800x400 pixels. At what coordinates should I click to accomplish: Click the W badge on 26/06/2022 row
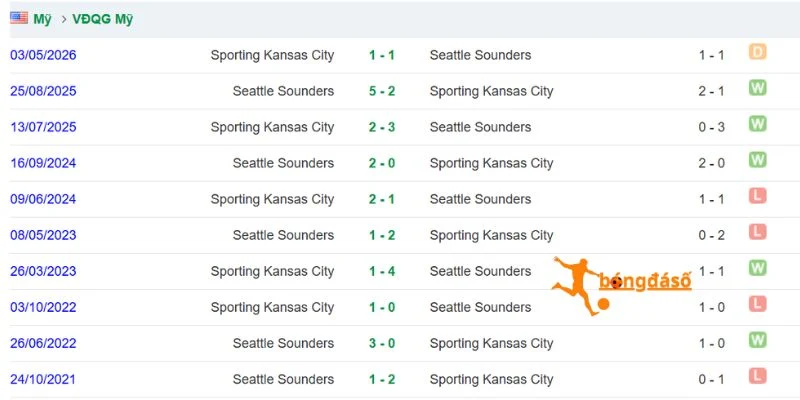(x=758, y=340)
